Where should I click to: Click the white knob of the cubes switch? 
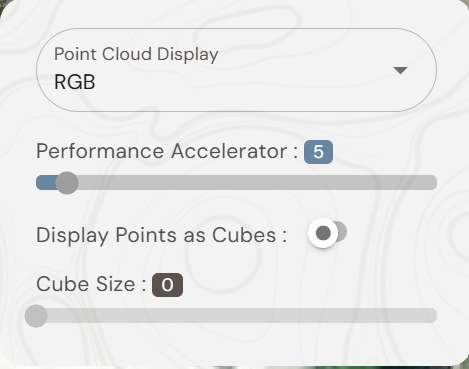pos(323,233)
